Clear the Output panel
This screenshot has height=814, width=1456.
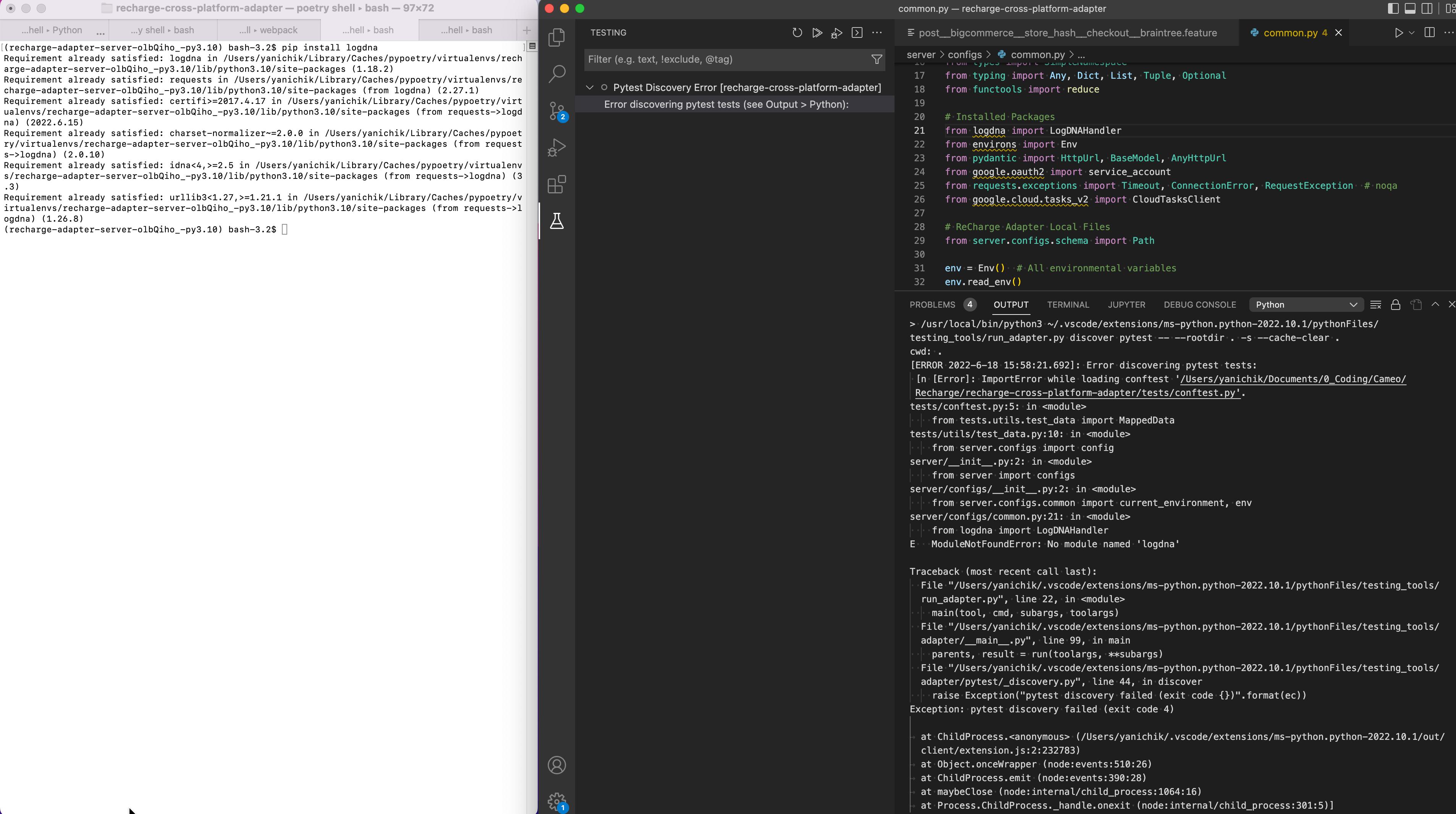[x=1375, y=305]
